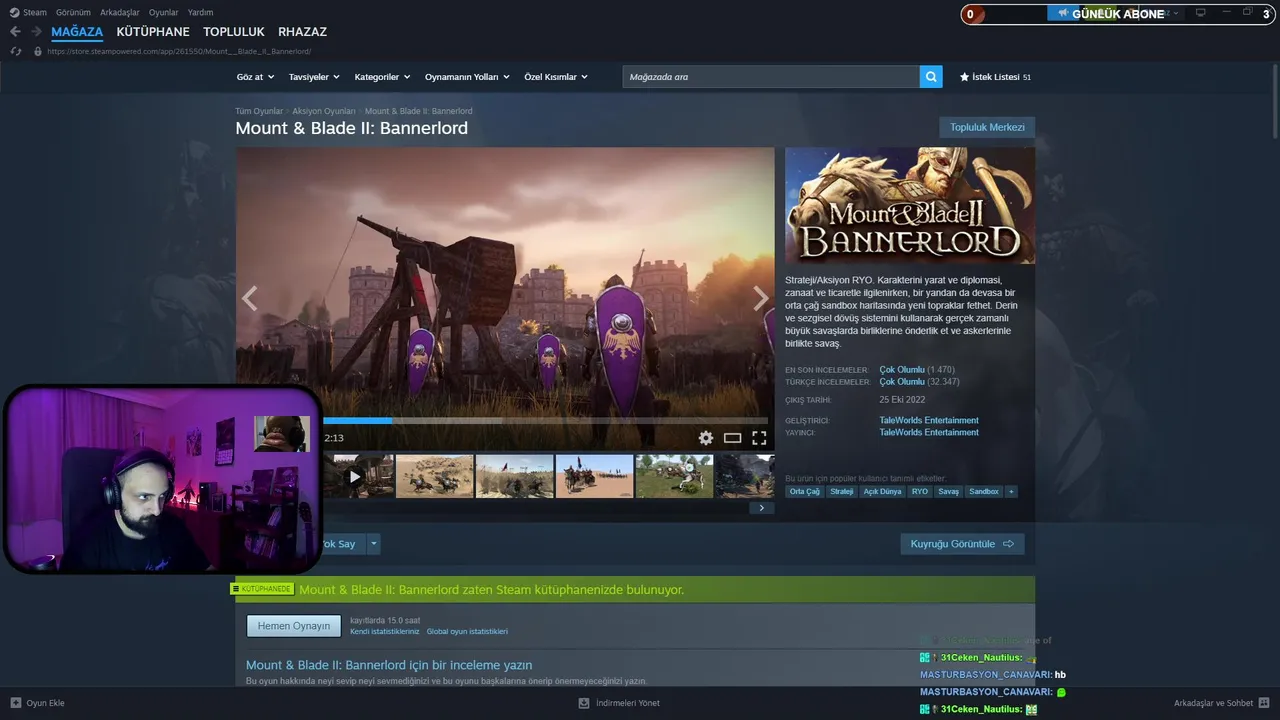
Task: Expand the Kategoriler dropdown
Action: tap(382, 77)
